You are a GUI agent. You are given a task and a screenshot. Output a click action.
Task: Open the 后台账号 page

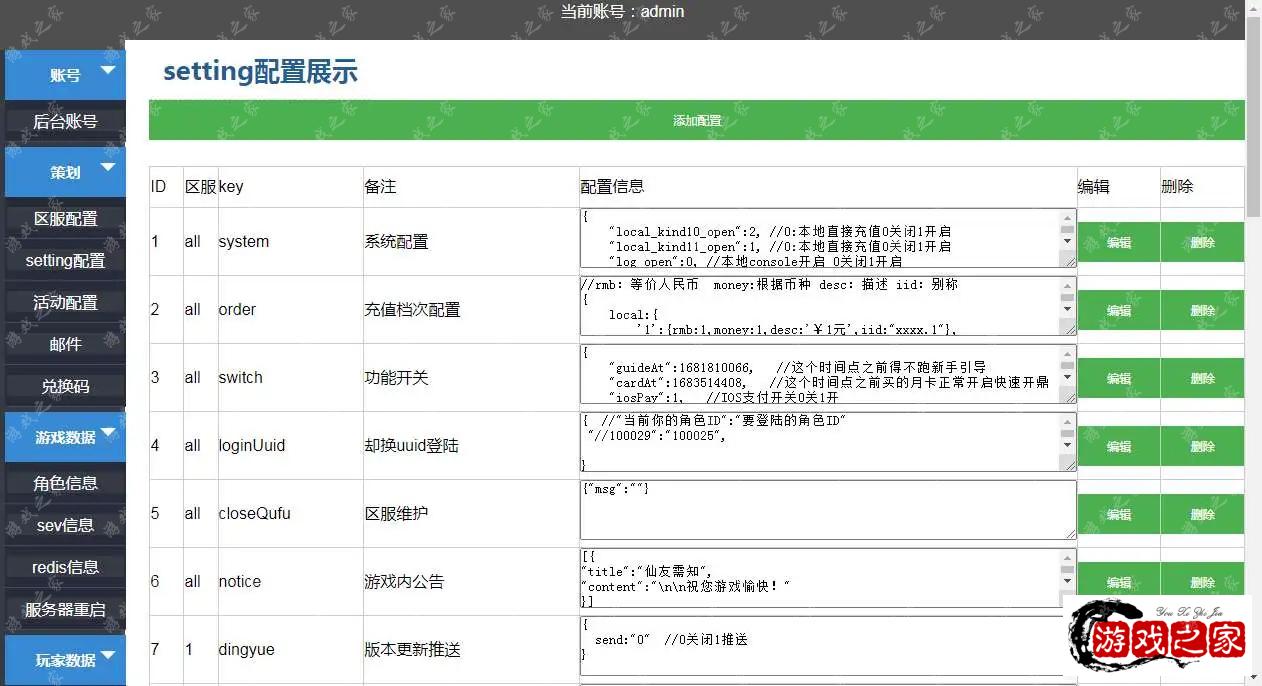pos(64,119)
